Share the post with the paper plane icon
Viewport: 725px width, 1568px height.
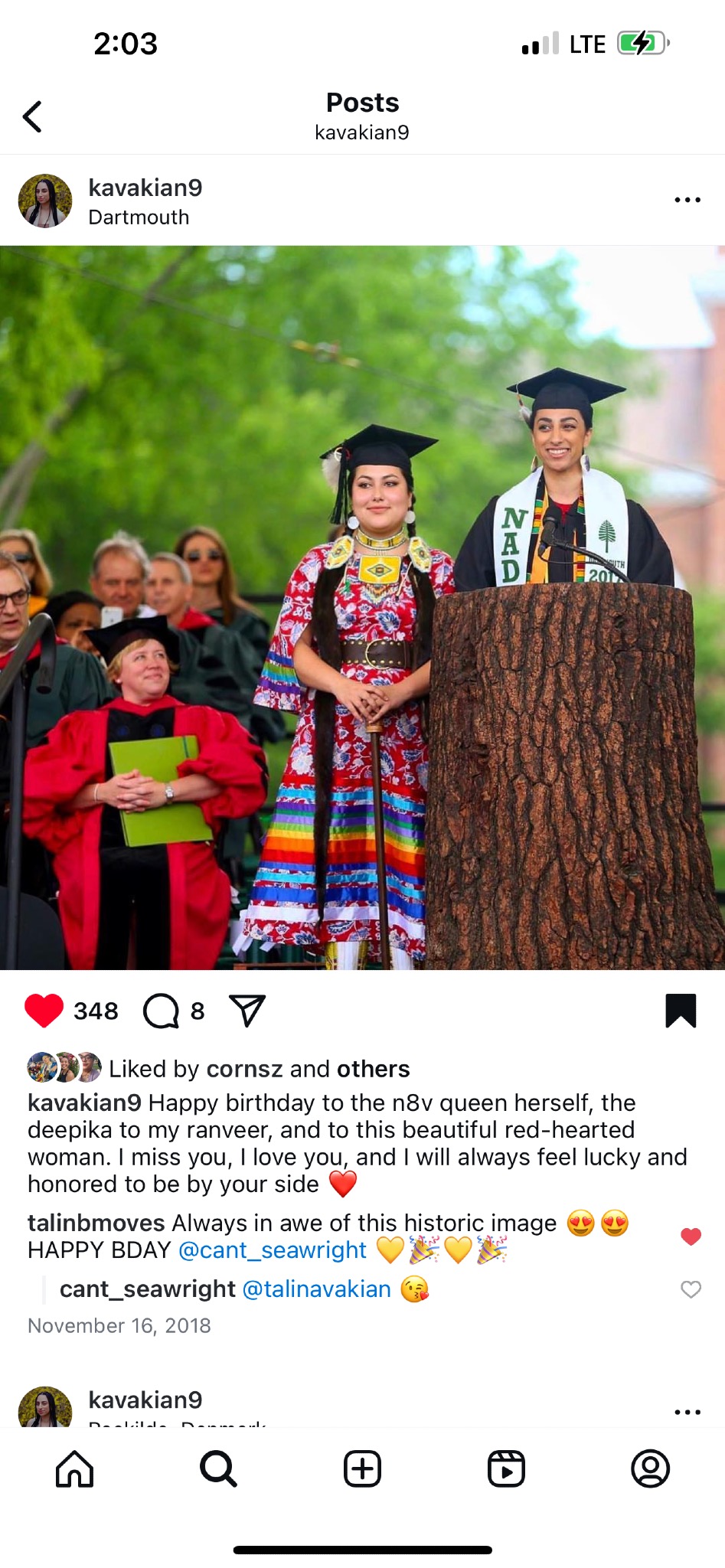point(247,1011)
